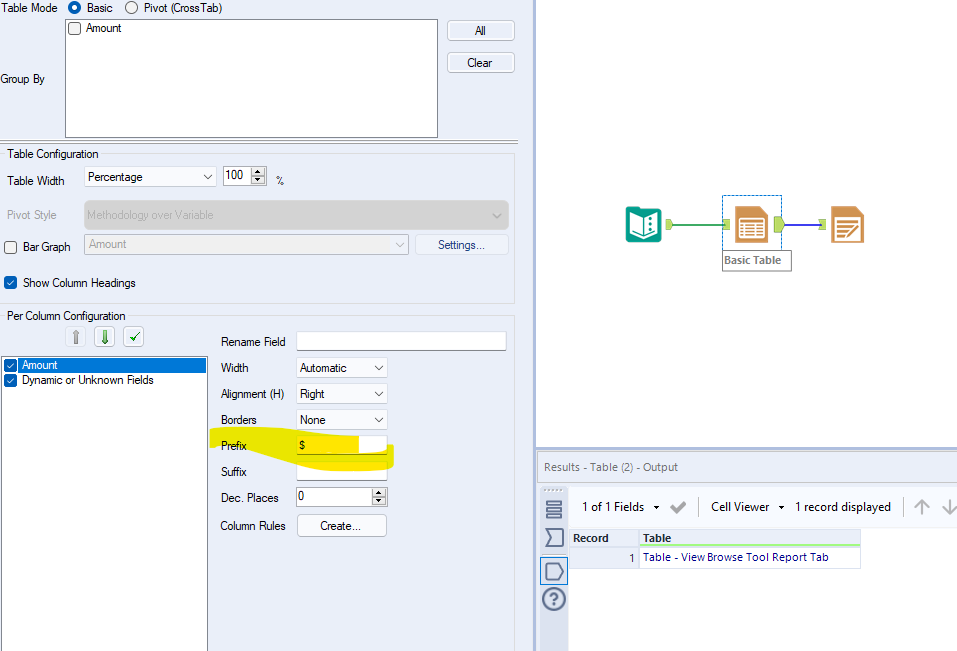Select Basic table mode radio button
Screen dimensions: 957x651
click(74, 8)
